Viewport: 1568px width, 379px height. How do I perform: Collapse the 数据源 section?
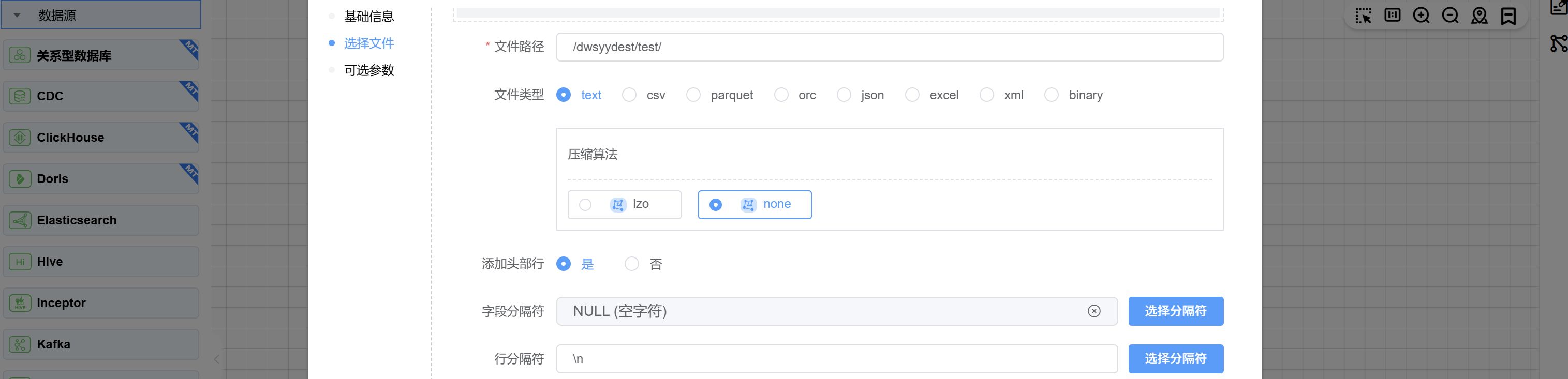[x=17, y=15]
